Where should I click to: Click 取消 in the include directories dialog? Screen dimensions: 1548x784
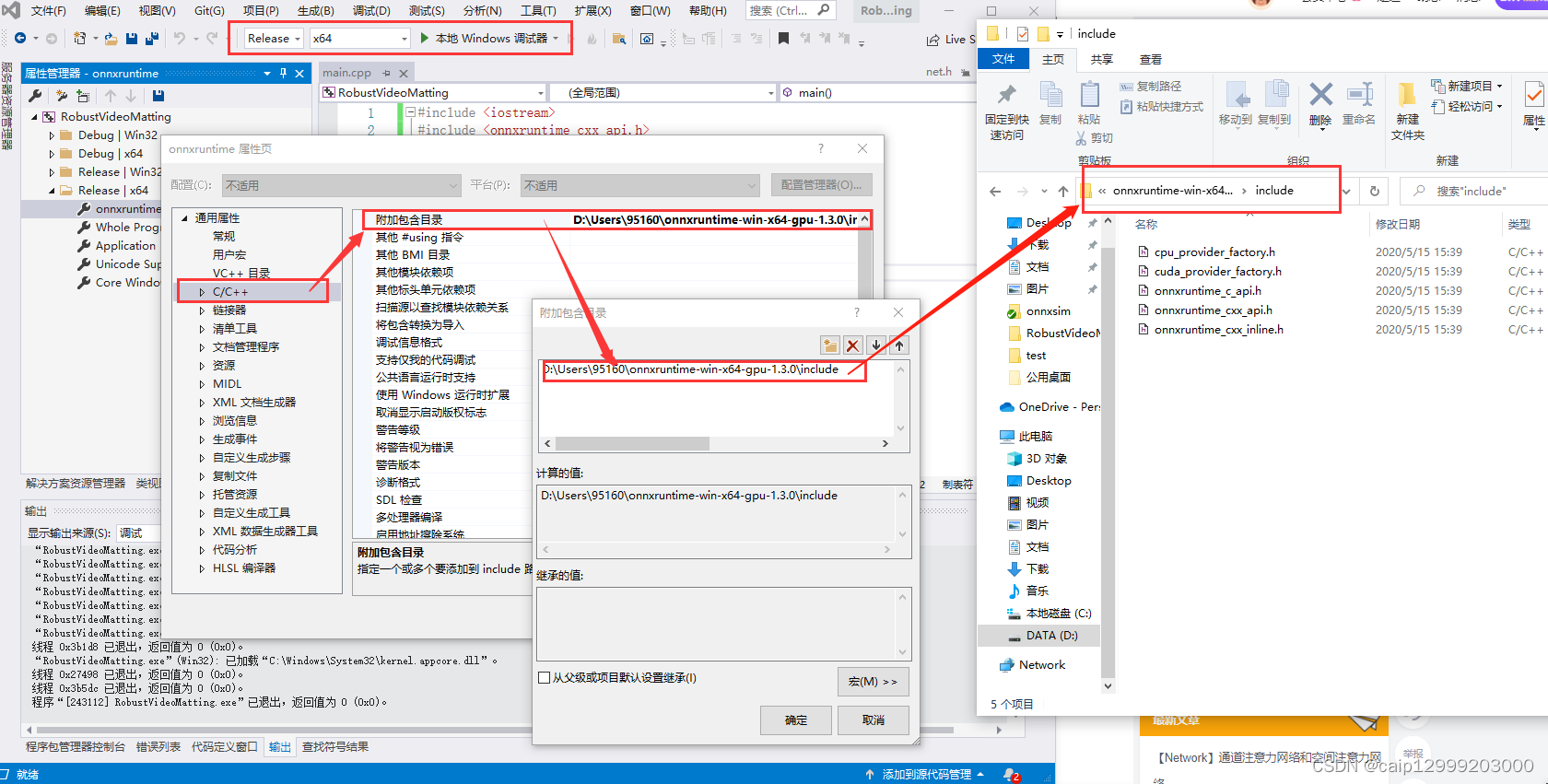tap(874, 720)
